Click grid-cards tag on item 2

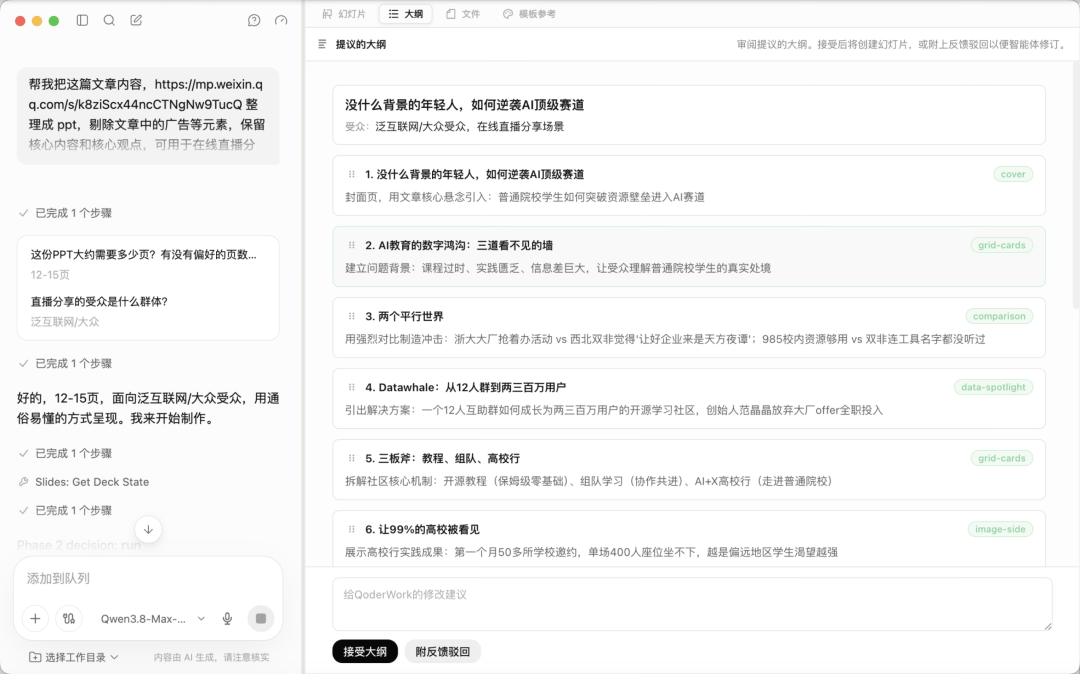(1001, 245)
